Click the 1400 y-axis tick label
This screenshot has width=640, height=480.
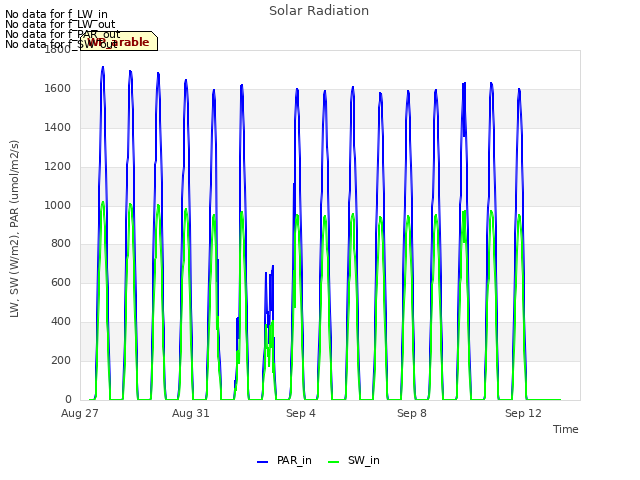pos(58,128)
